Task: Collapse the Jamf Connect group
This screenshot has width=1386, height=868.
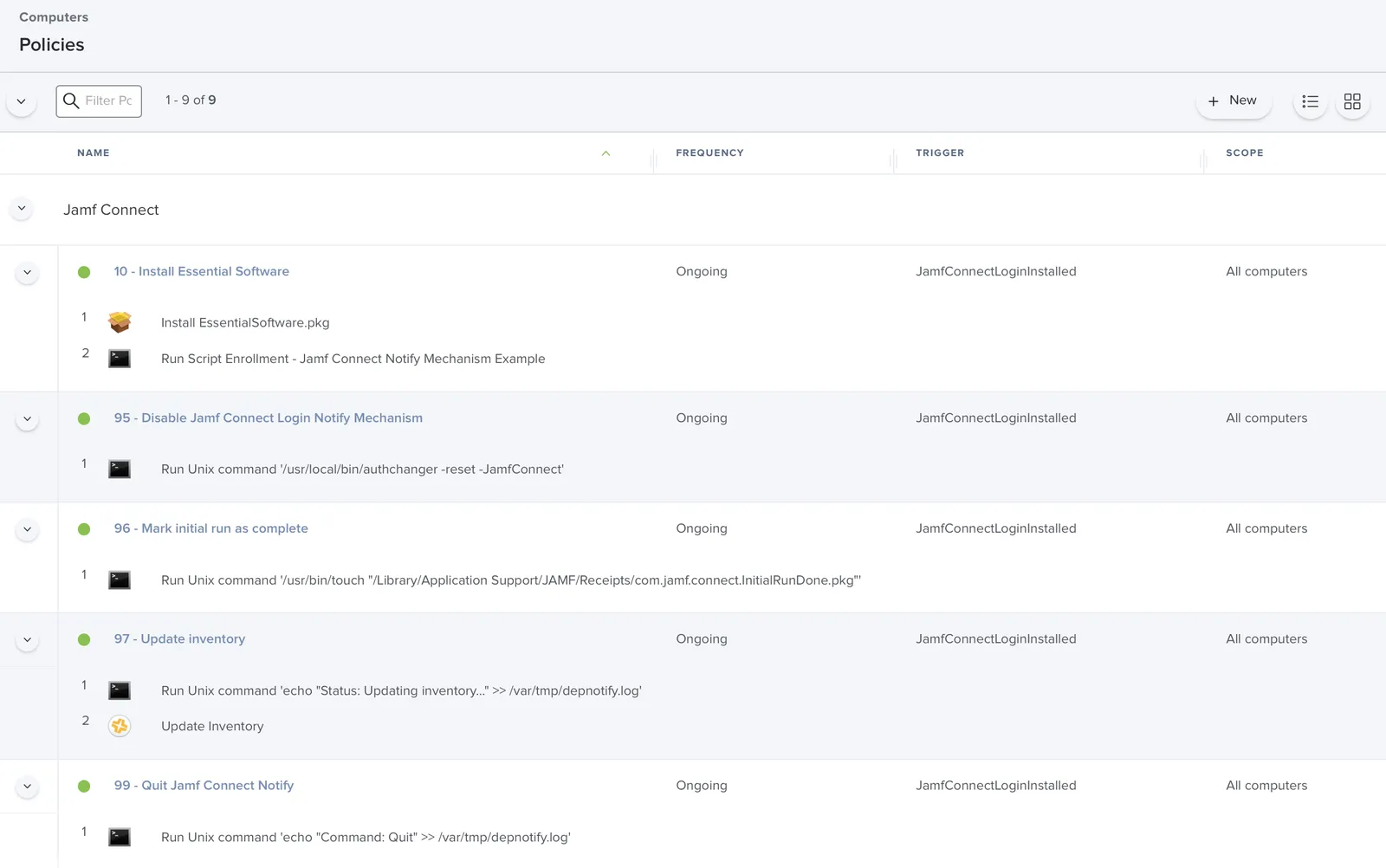Action: click(21, 209)
